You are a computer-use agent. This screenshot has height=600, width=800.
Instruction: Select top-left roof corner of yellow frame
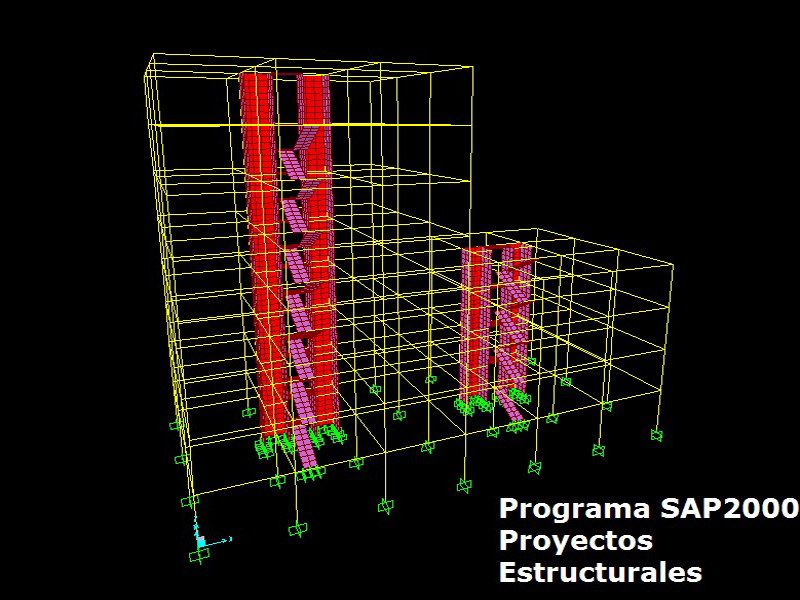tap(149, 58)
